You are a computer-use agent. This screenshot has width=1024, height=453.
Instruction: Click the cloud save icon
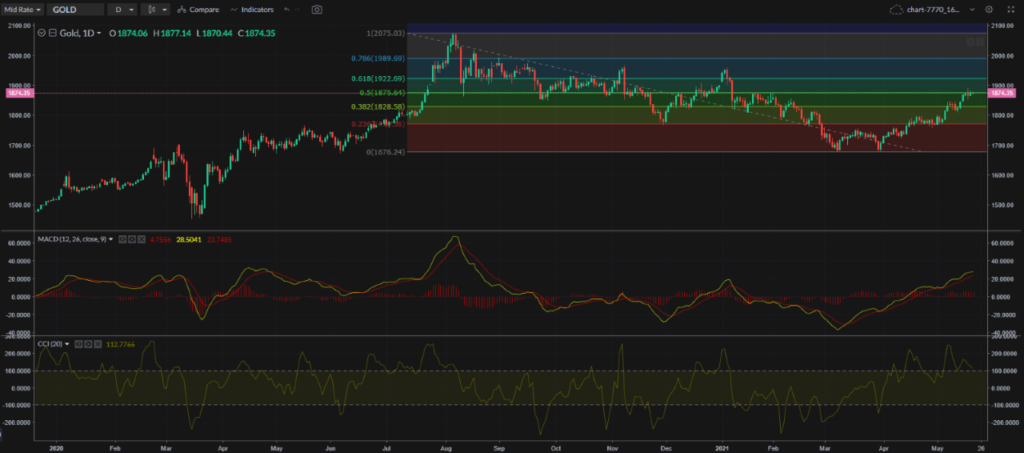tap(894, 9)
